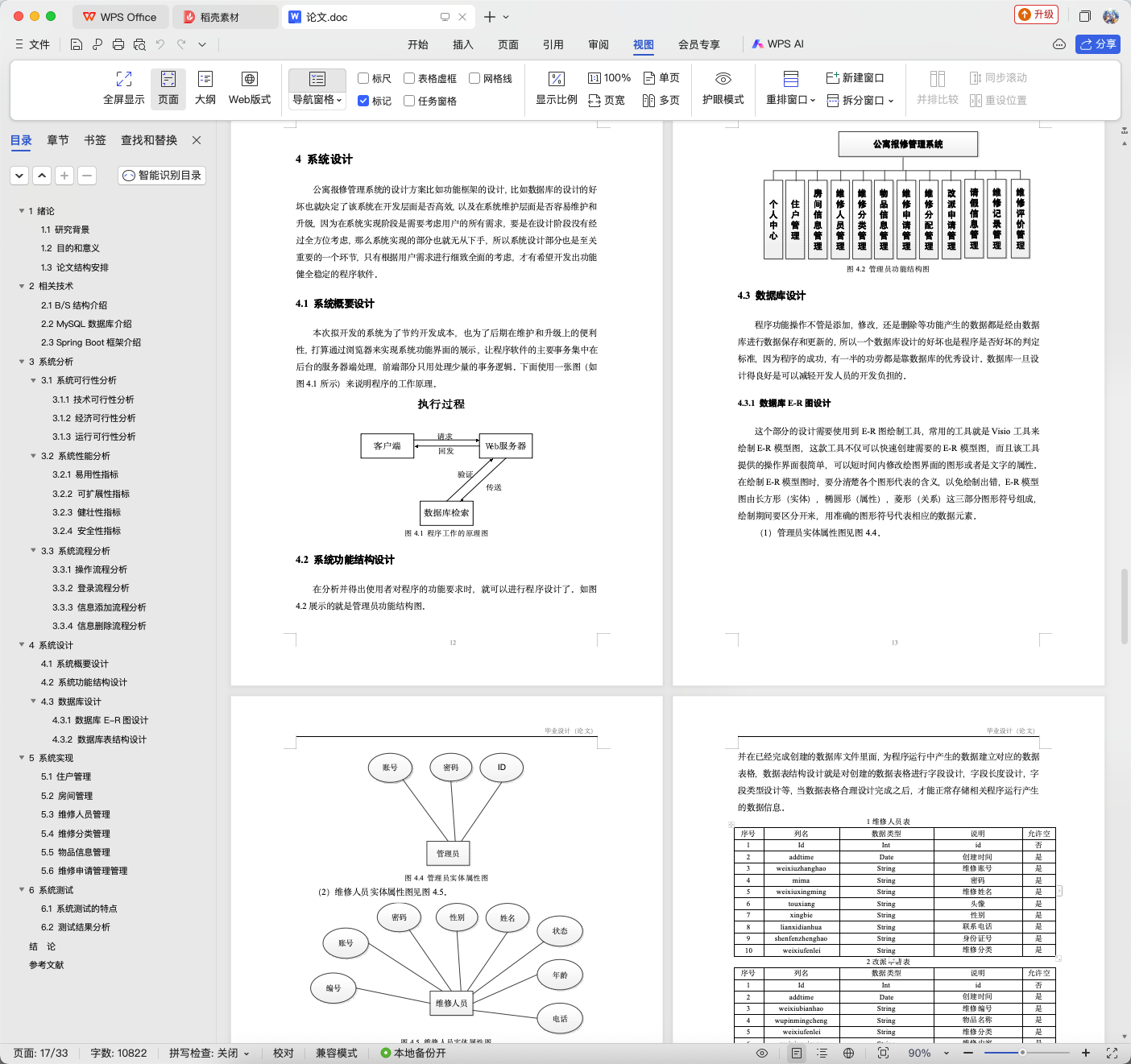Enable the Table Gridlines (表格虚框) checkbox

click(x=409, y=78)
